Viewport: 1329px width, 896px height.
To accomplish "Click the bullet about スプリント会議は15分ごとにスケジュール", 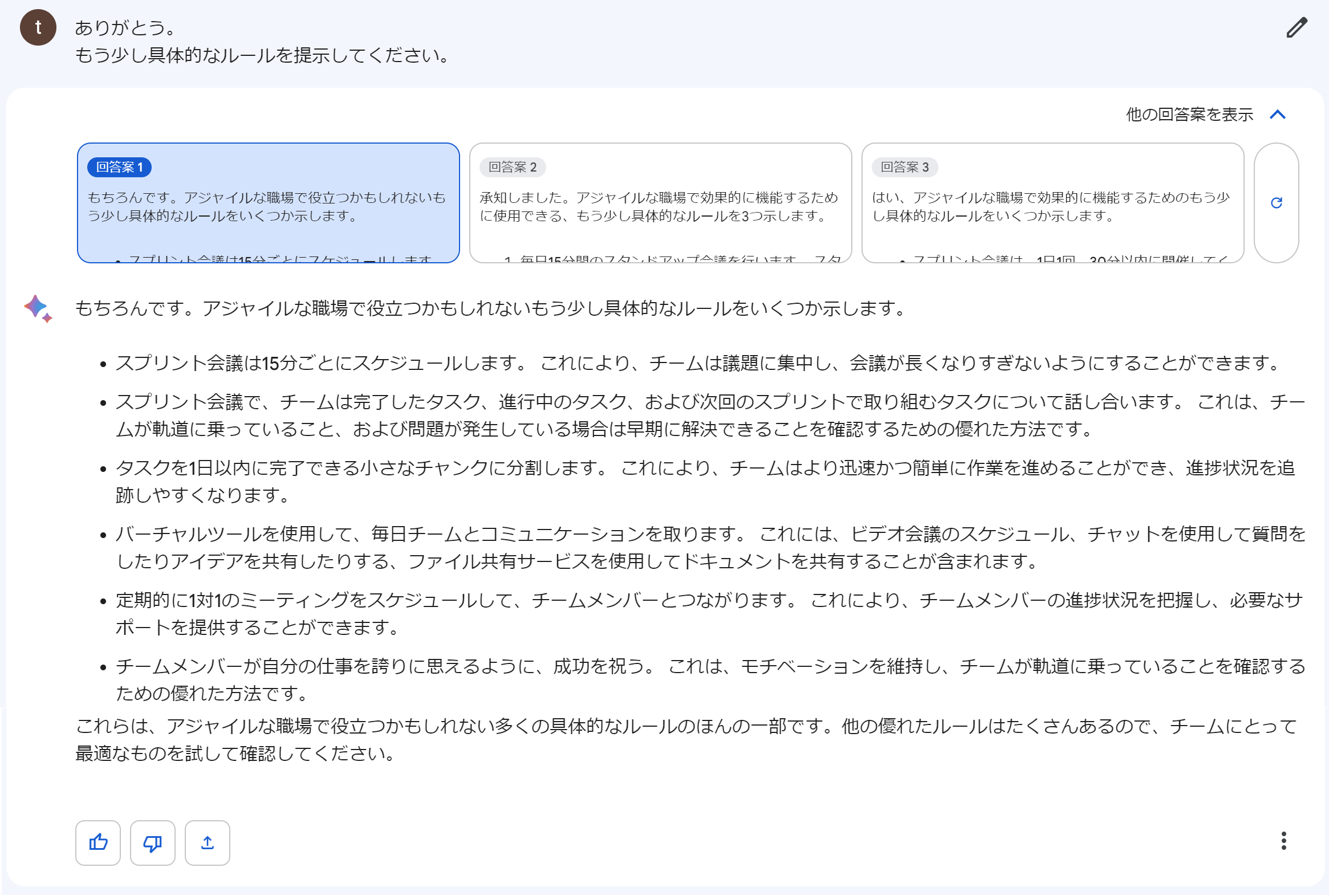I will 699,363.
